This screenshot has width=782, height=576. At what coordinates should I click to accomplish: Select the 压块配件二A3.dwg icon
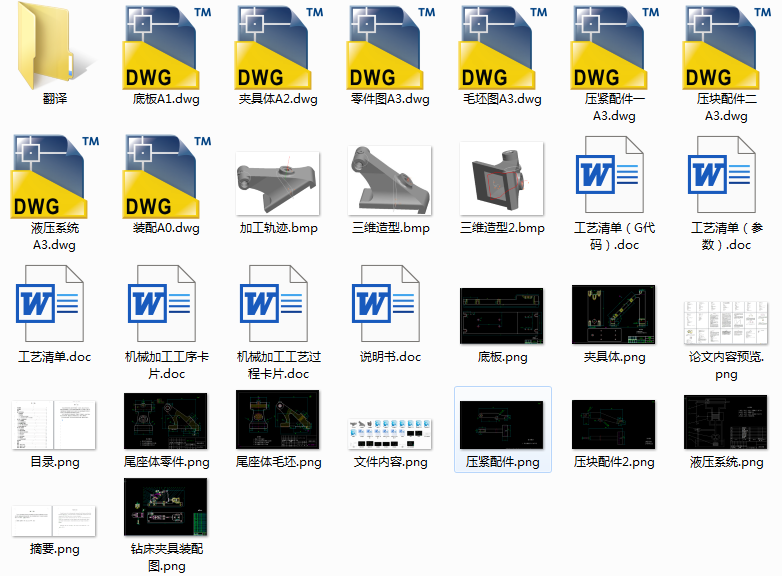[727, 47]
